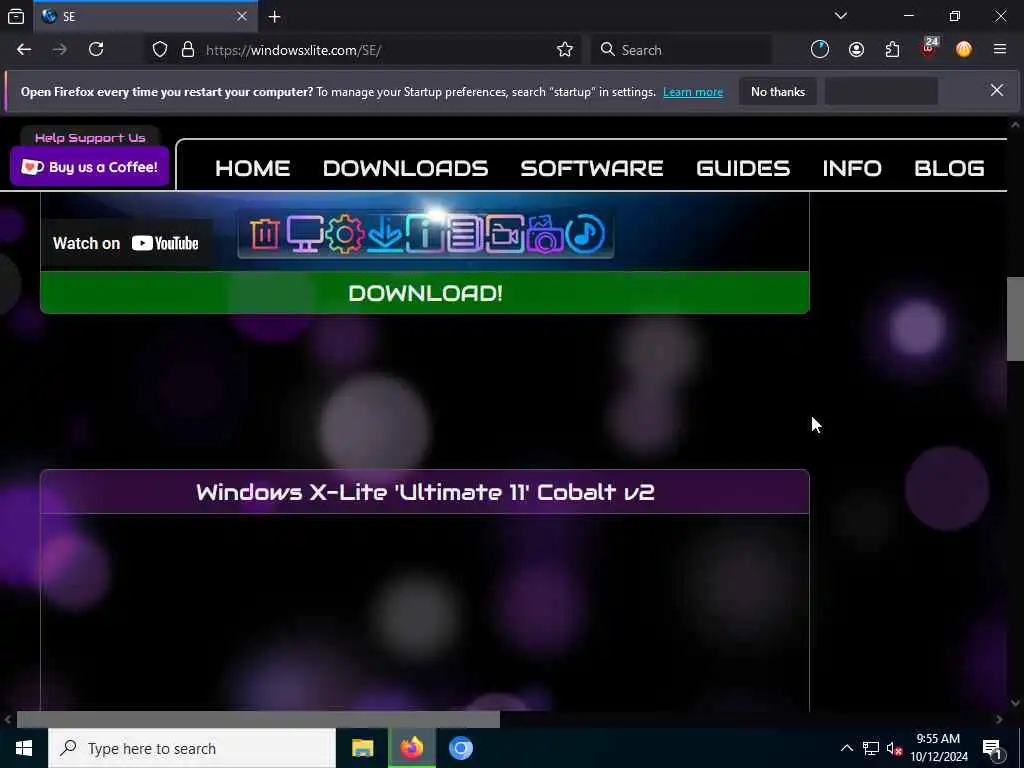Expand the list all tabs chevron
1024x768 pixels.
tap(841, 16)
